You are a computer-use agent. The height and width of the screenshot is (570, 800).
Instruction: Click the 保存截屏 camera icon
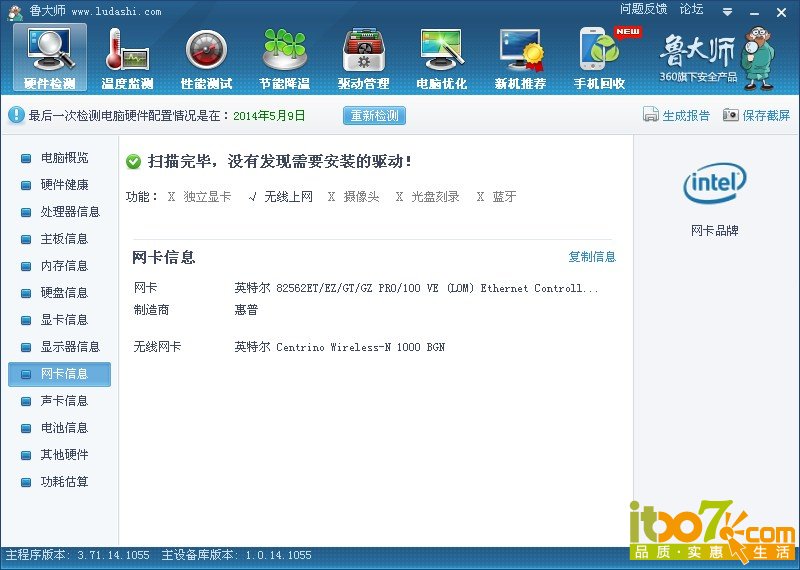tap(731, 115)
